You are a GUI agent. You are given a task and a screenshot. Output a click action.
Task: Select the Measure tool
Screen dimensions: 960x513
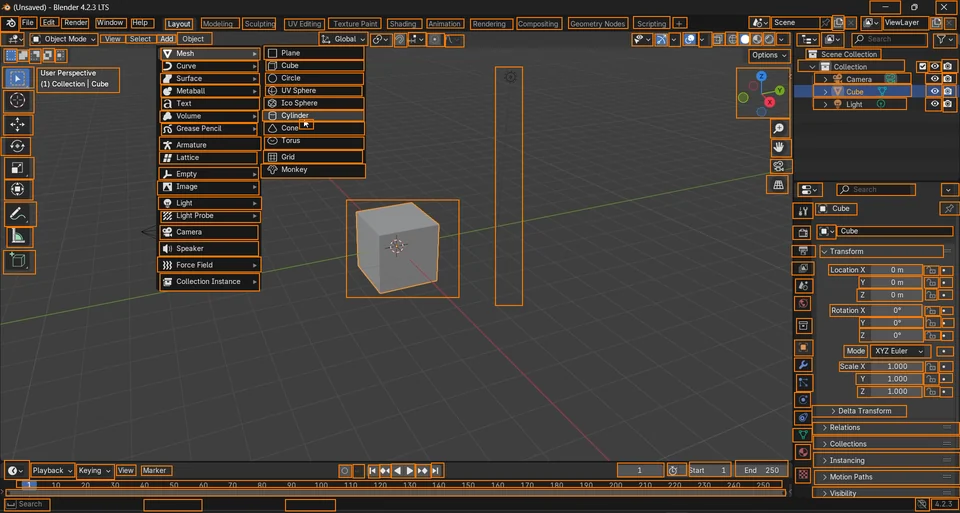click(18, 237)
